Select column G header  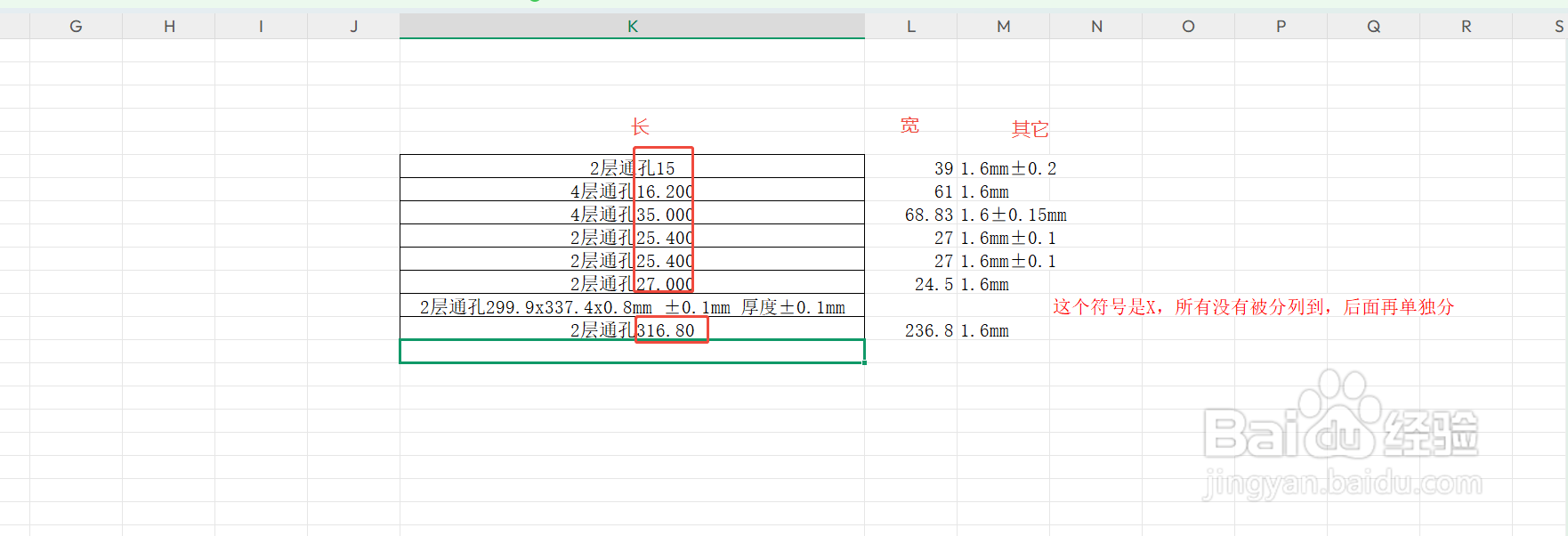76,27
